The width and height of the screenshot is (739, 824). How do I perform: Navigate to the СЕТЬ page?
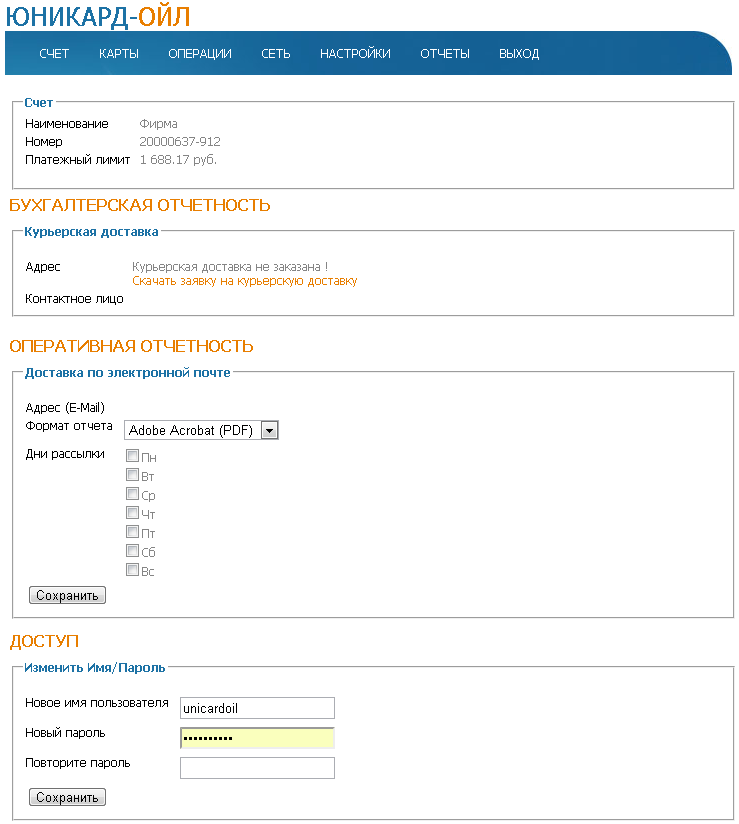point(276,54)
